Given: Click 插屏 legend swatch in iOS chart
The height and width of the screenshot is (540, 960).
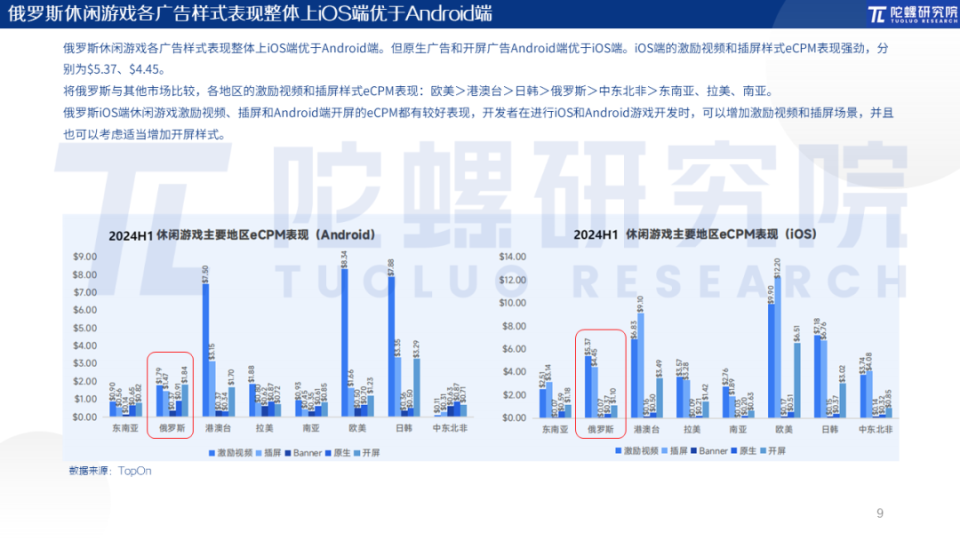Looking at the screenshot, I should pyautogui.click(x=665, y=451).
